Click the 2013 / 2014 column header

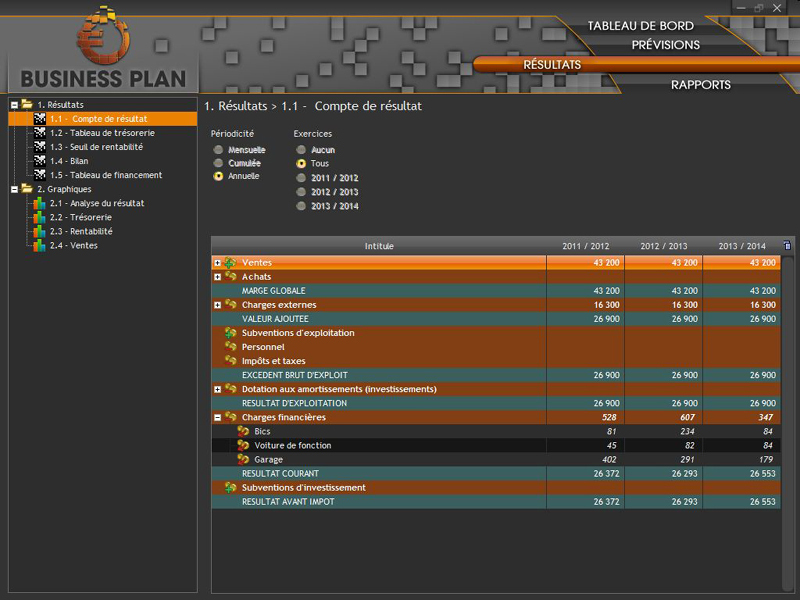click(742, 246)
